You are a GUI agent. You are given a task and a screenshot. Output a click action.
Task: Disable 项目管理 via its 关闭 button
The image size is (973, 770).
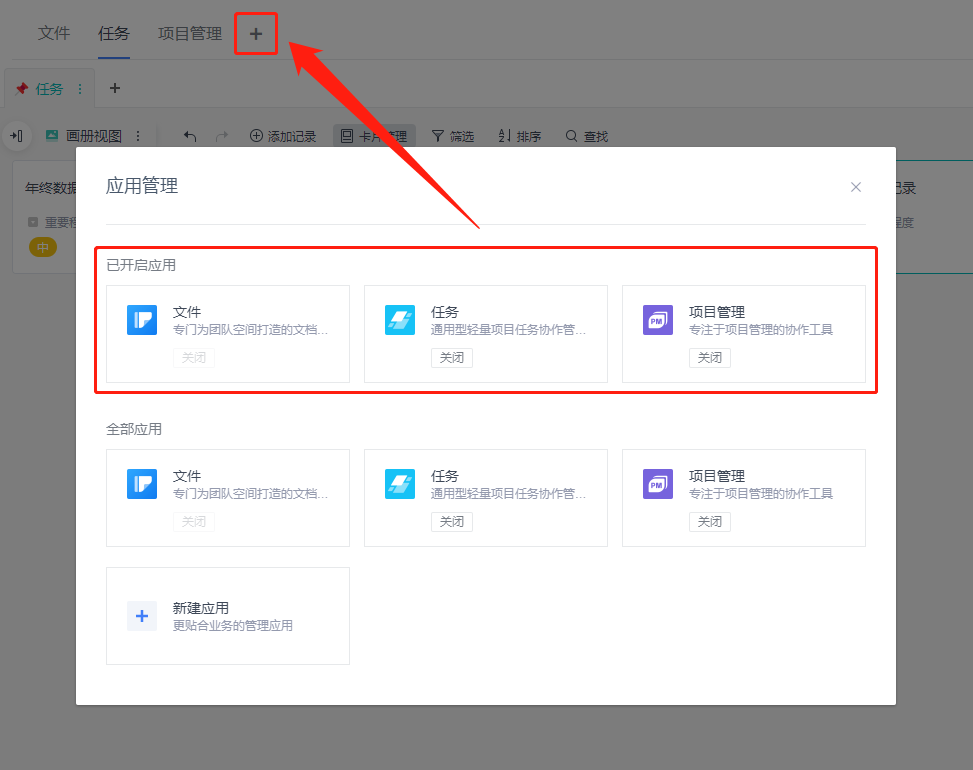click(x=709, y=357)
